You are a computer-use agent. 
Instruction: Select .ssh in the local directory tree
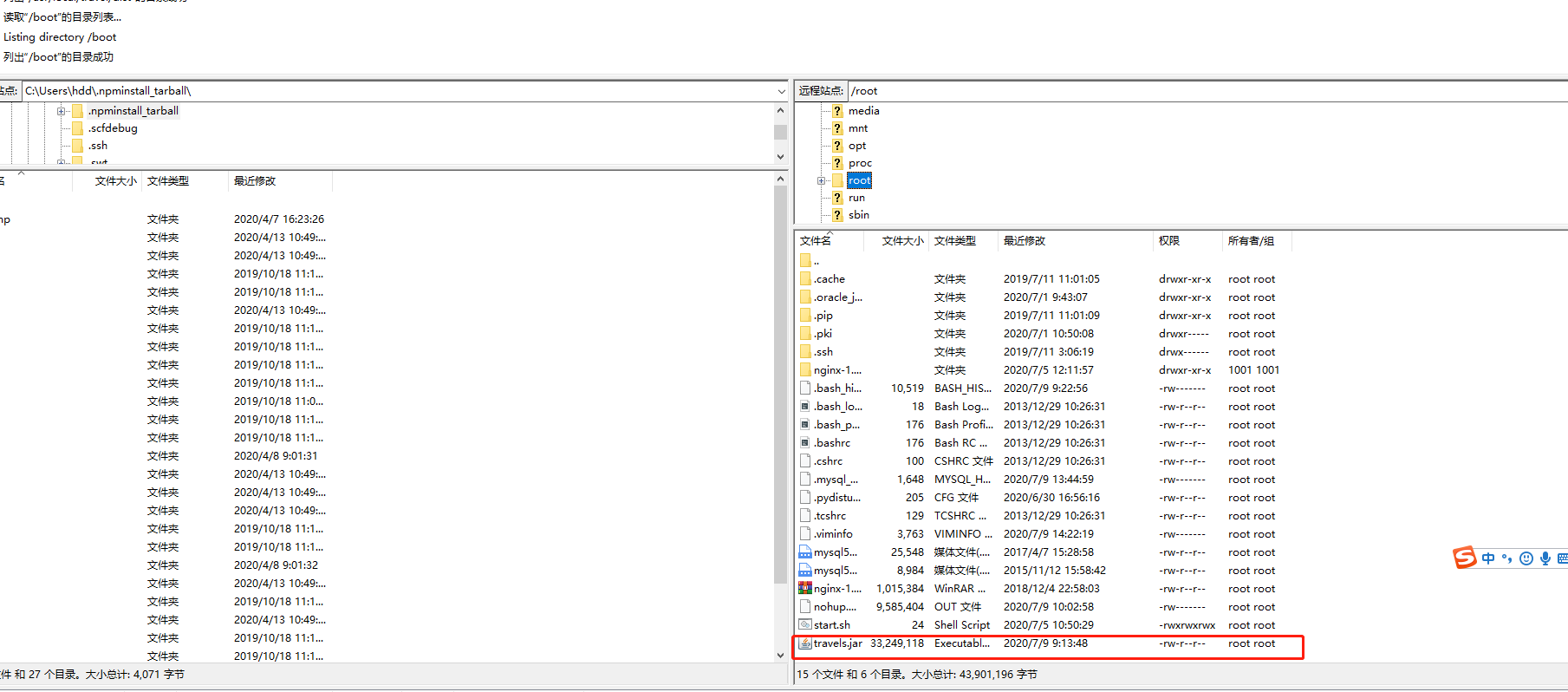pos(98,146)
